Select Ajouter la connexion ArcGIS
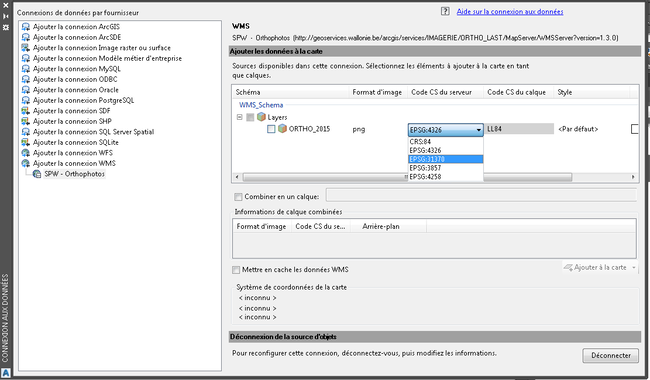Image resolution: width=650 pixels, height=380 pixels. point(76,27)
